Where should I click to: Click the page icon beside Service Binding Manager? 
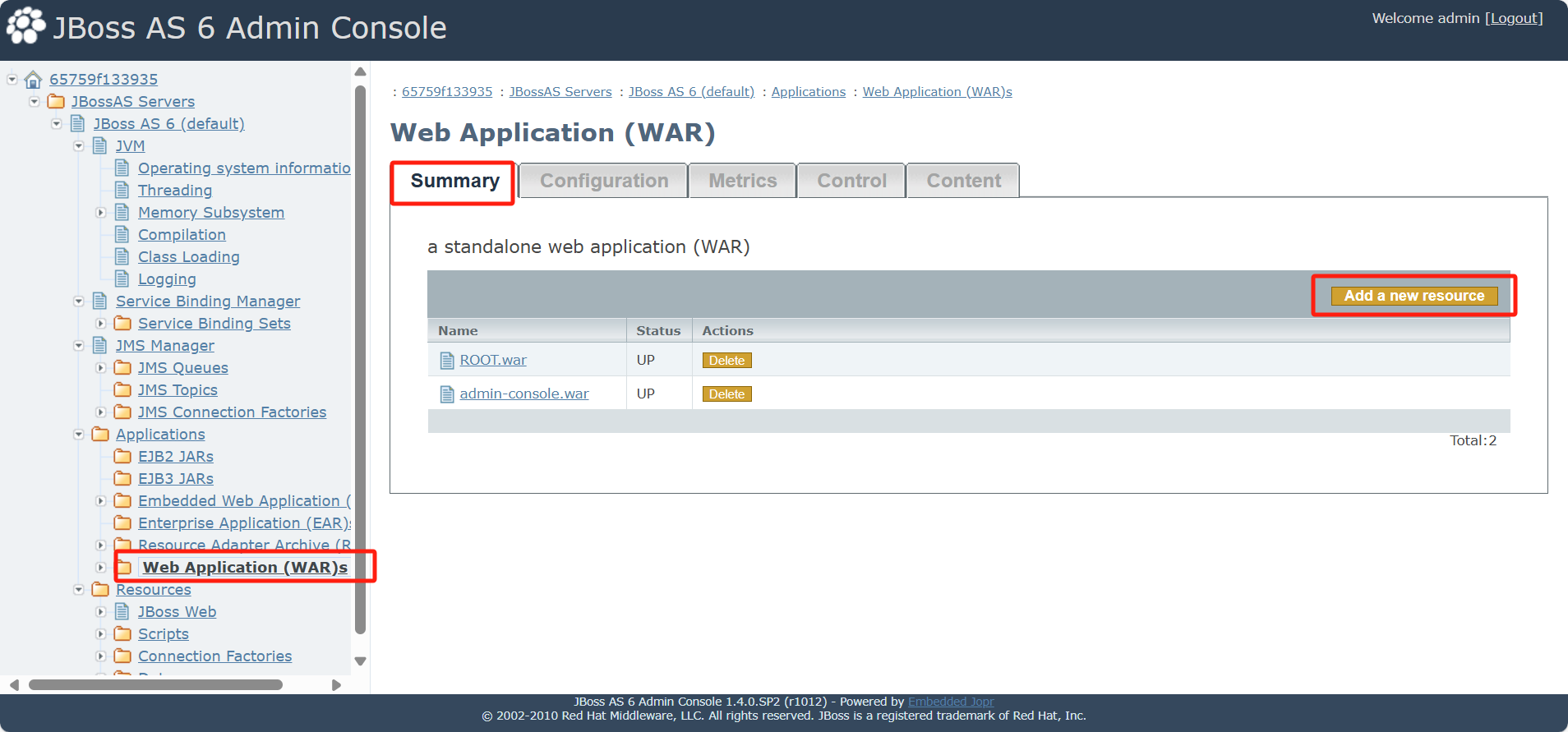click(100, 302)
